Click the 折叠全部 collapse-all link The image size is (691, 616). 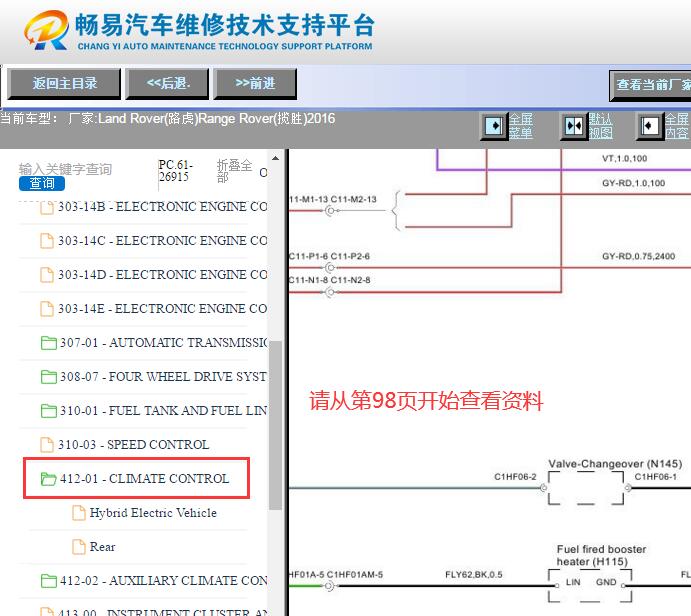[x=234, y=171]
